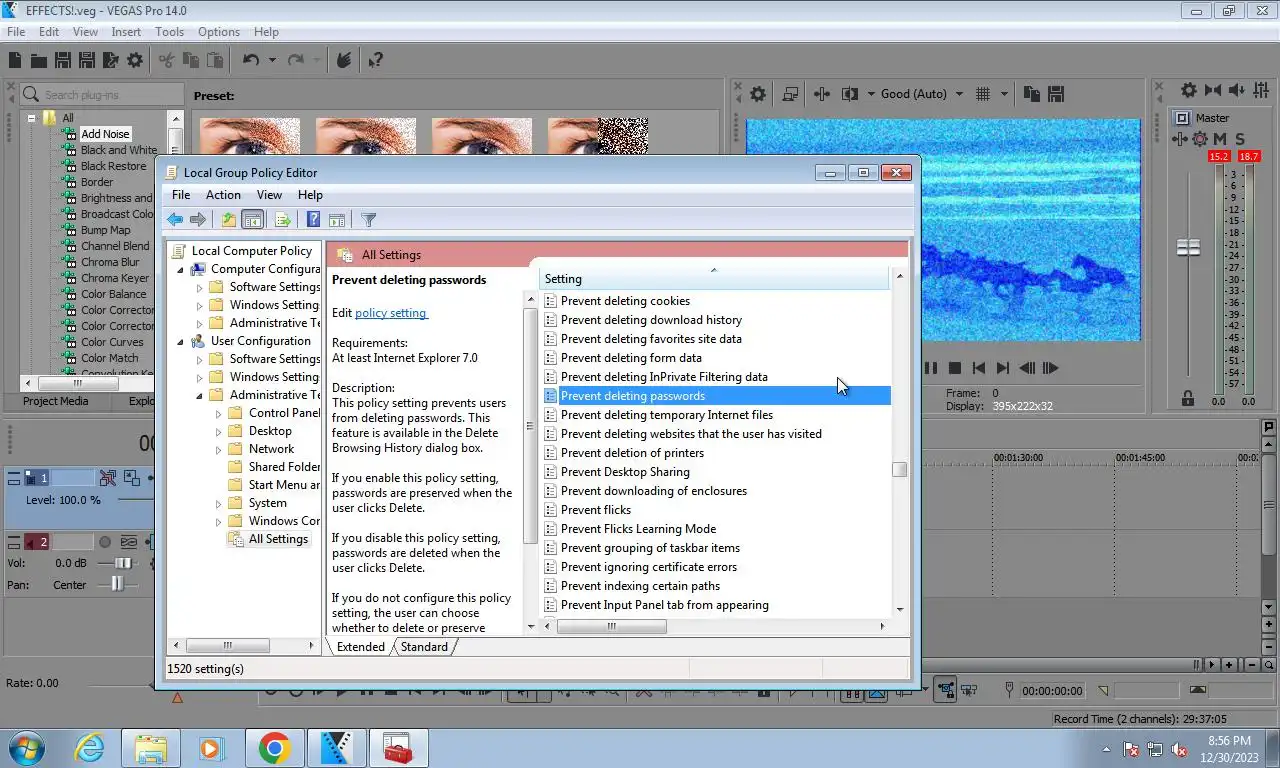This screenshot has height=768, width=1280.
Task: Expand the Desktop tree node
Action: coord(219,431)
